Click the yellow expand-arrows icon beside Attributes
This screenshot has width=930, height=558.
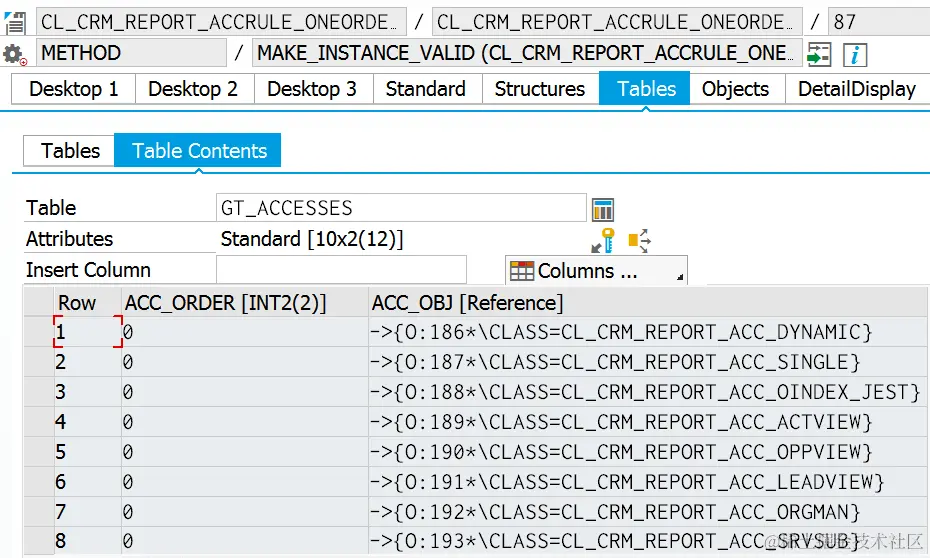pos(639,241)
